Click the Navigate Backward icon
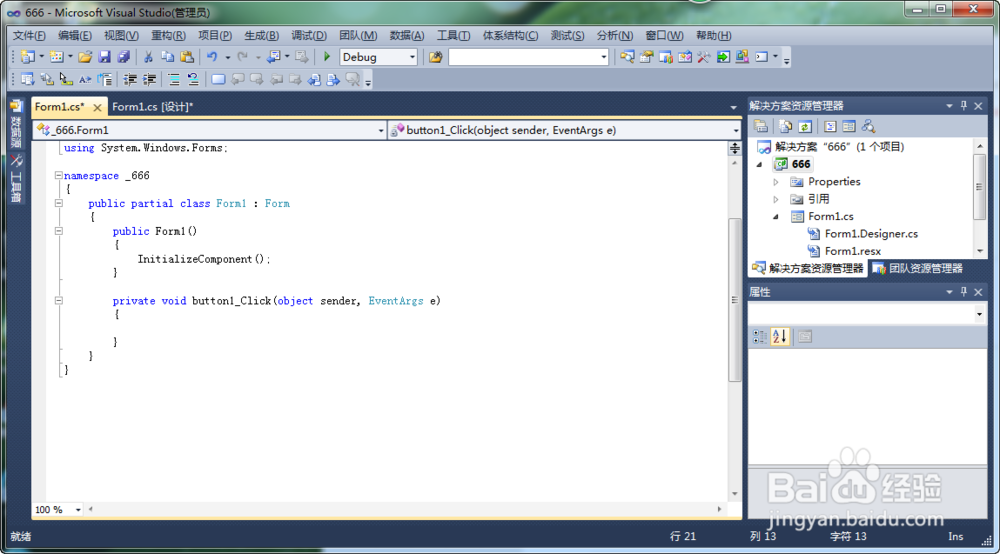1000x554 pixels. point(274,57)
